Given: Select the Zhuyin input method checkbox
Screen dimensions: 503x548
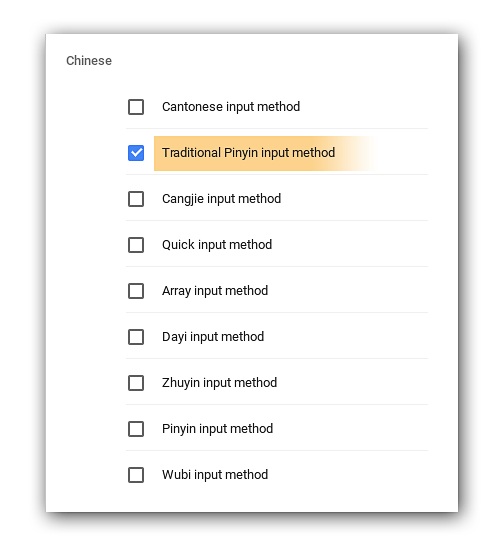Looking at the screenshot, I should pos(136,383).
